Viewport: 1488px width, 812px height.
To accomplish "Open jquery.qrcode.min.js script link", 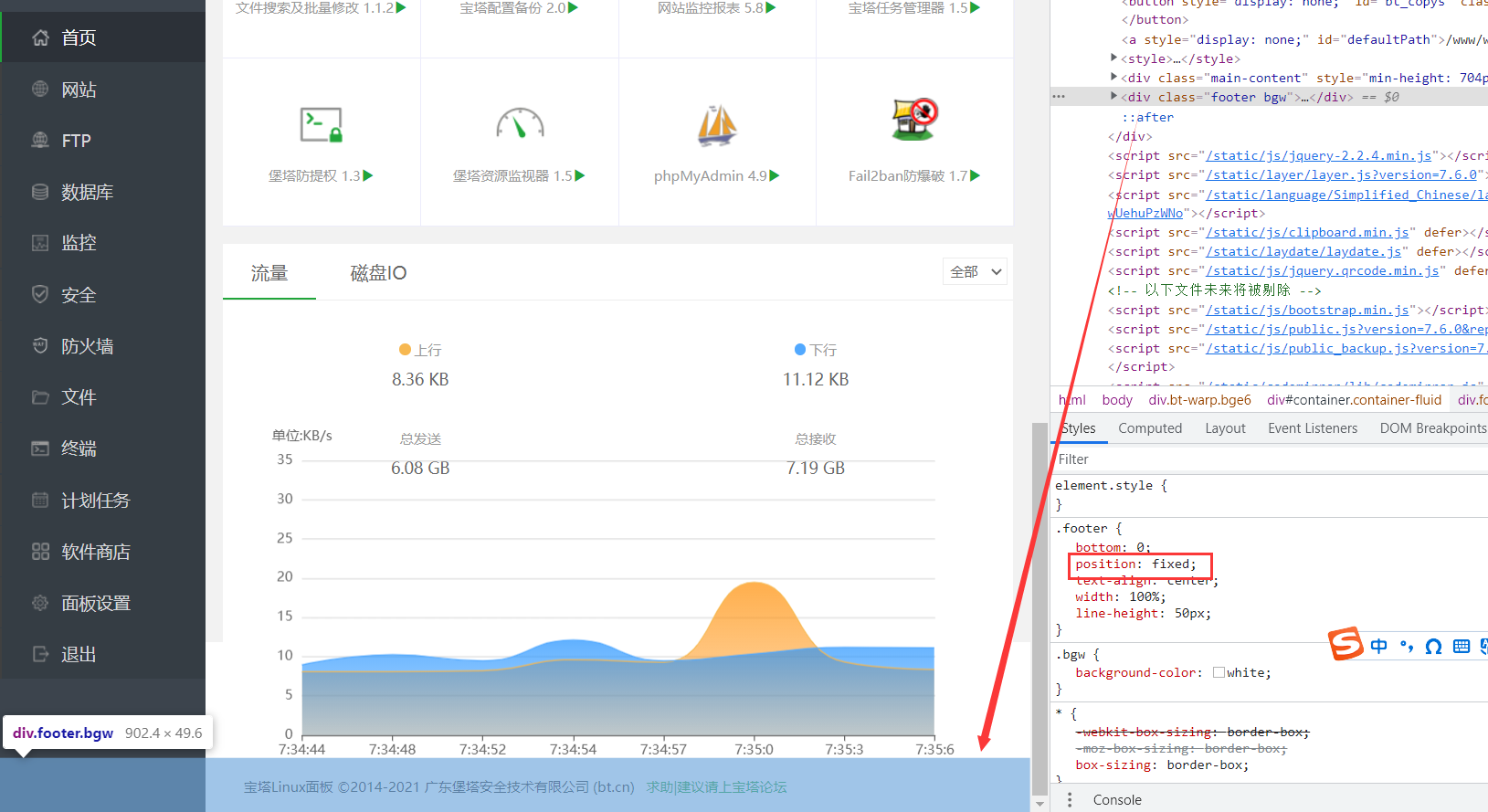I will click(x=1323, y=270).
